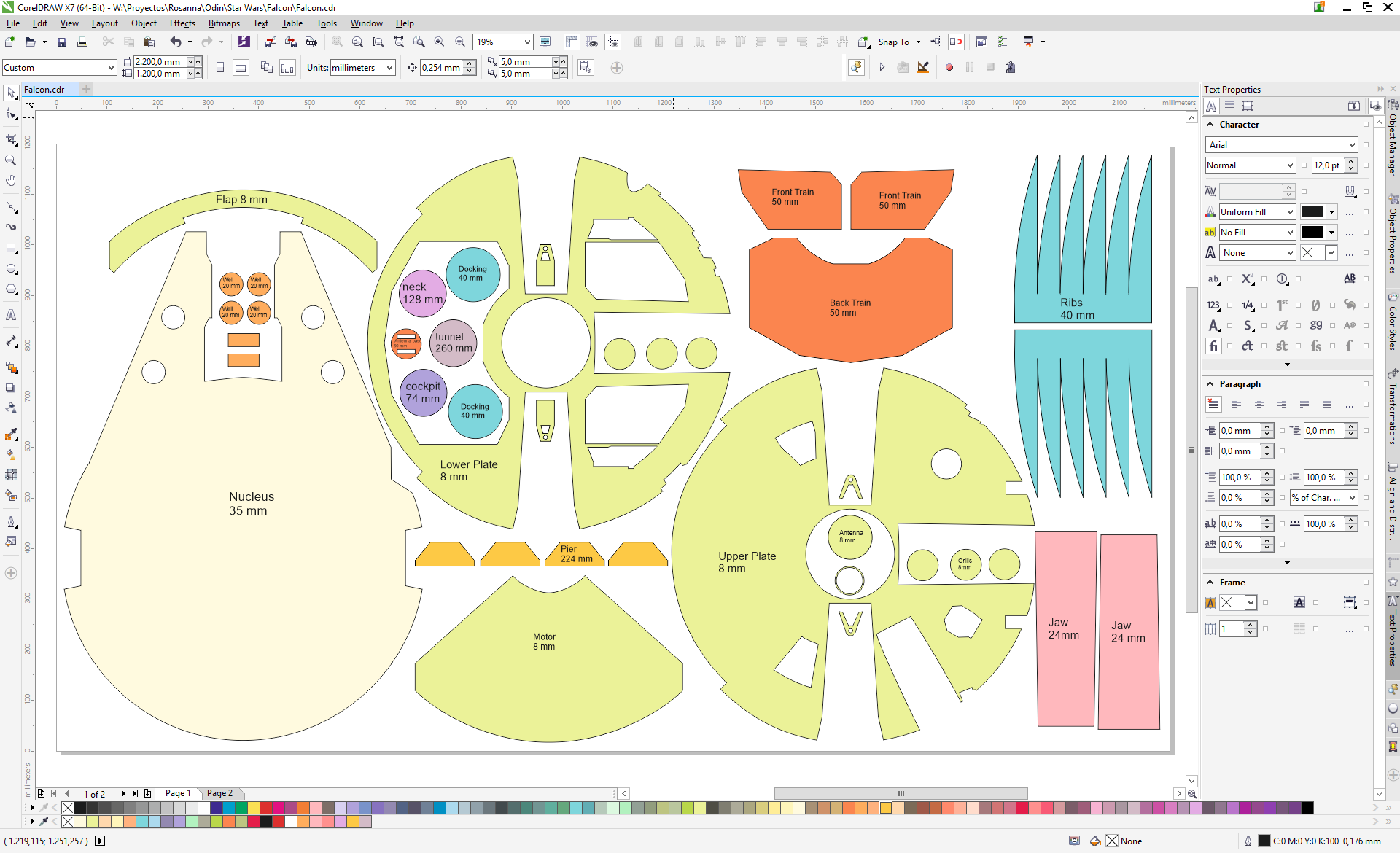This screenshot has width=1400, height=853.
Task: Select the Text tool in toolbox
Action: 11,316
